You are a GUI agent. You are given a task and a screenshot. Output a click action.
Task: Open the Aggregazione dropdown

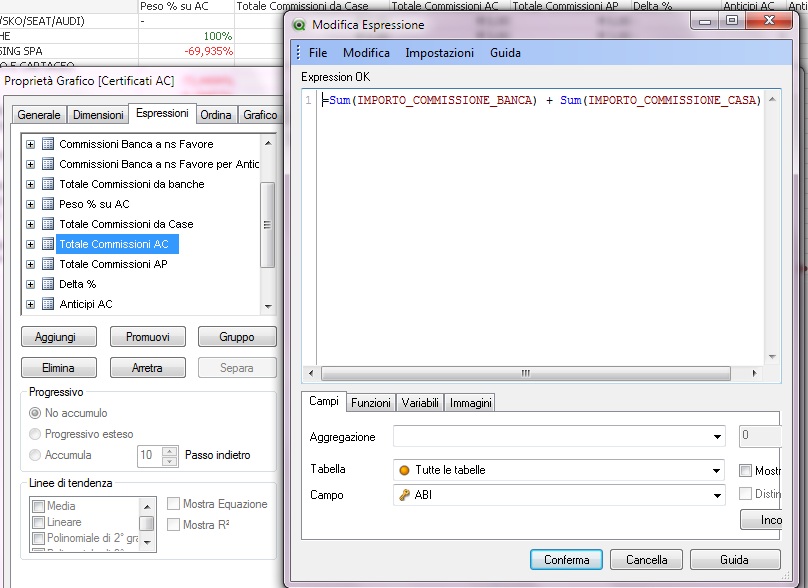pyautogui.click(x=717, y=437)
